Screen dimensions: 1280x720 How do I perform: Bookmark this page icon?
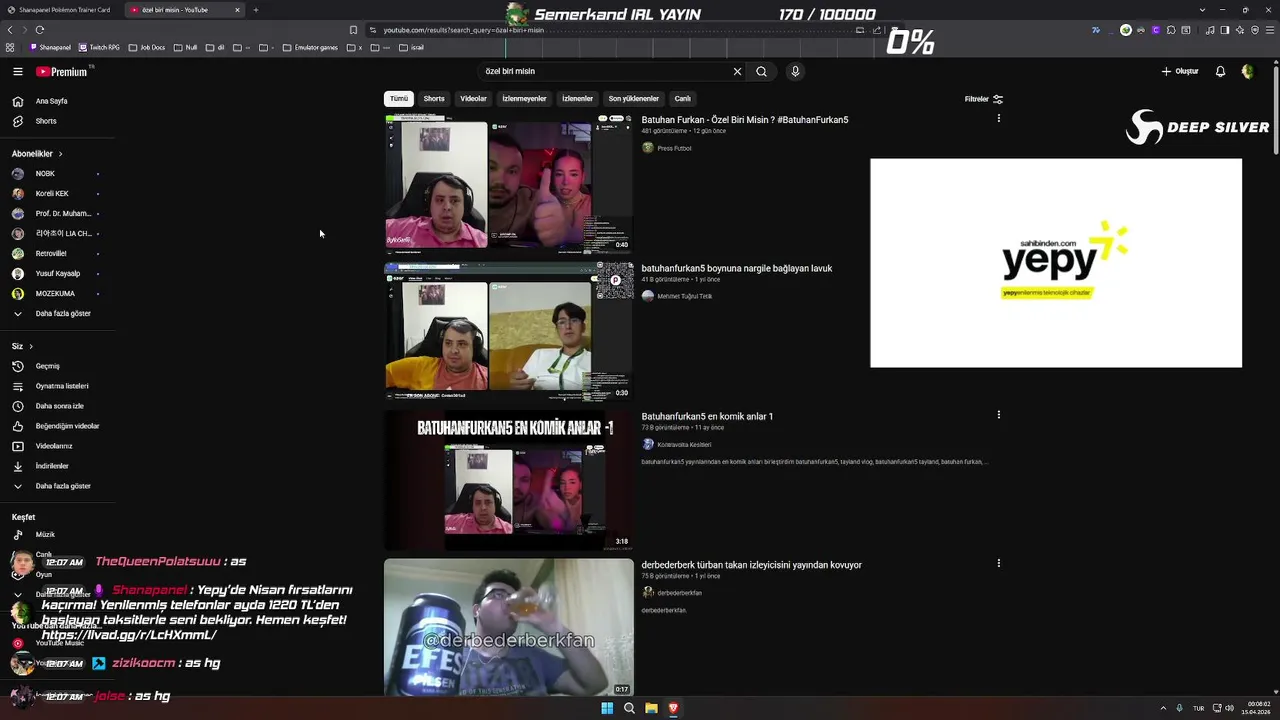click(353, 30)
